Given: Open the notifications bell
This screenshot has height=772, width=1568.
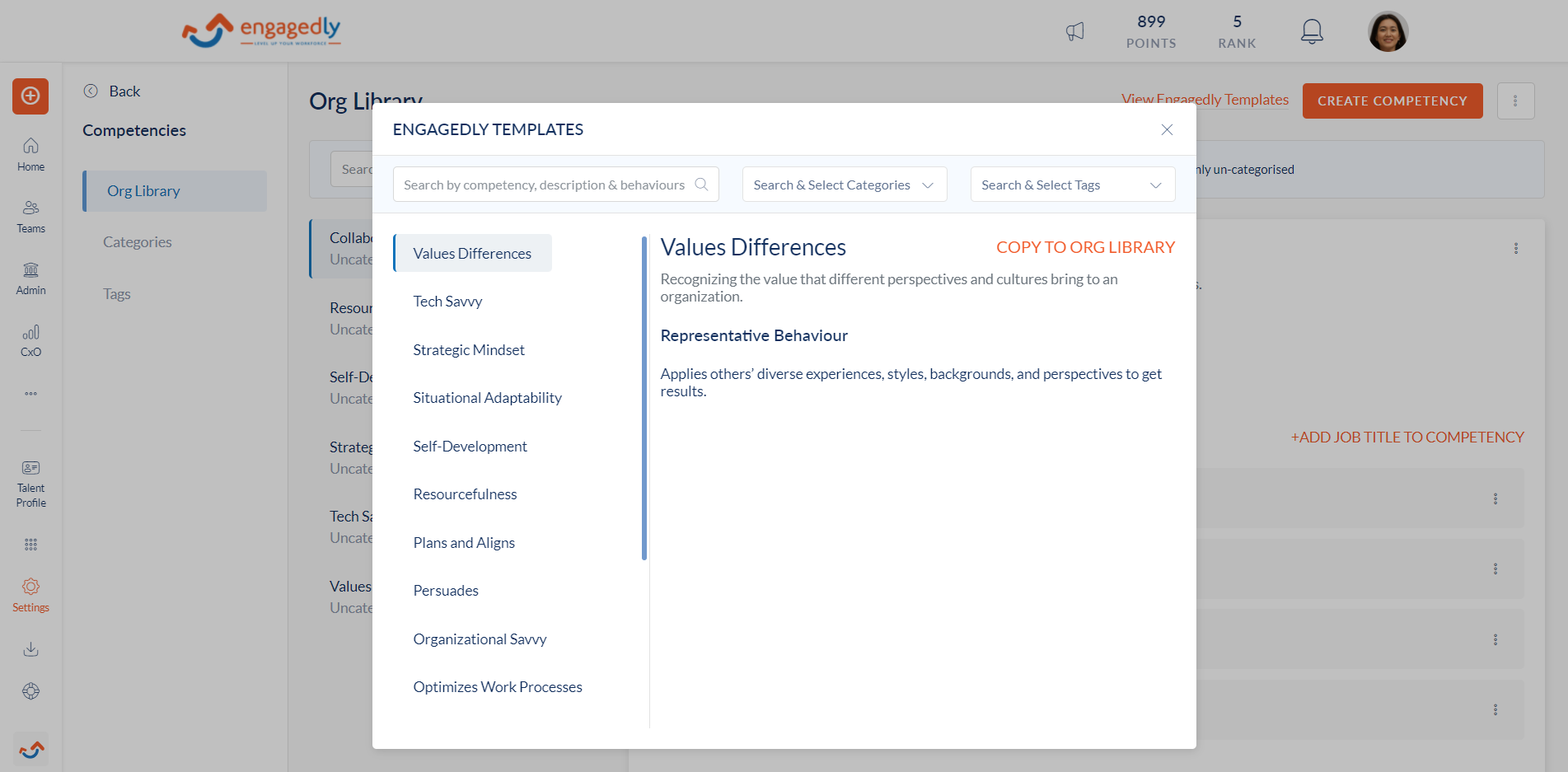Looking at the screenshot, I should point(1312,32).
